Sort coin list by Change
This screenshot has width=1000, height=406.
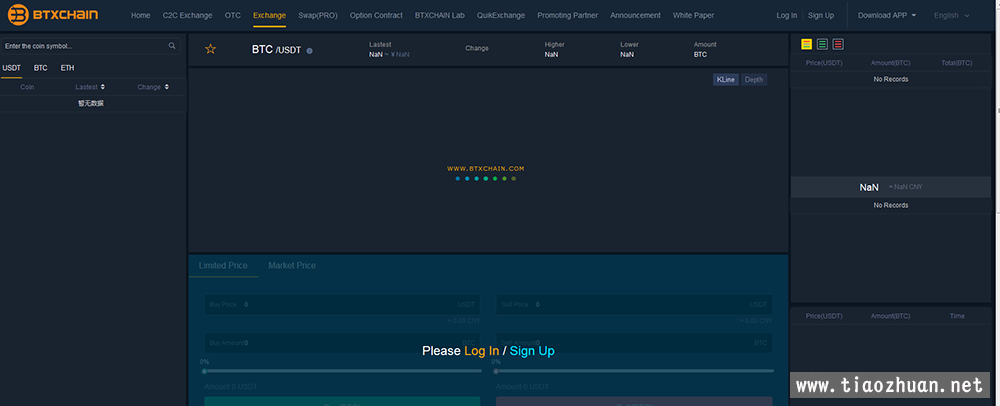click(153, 87)
